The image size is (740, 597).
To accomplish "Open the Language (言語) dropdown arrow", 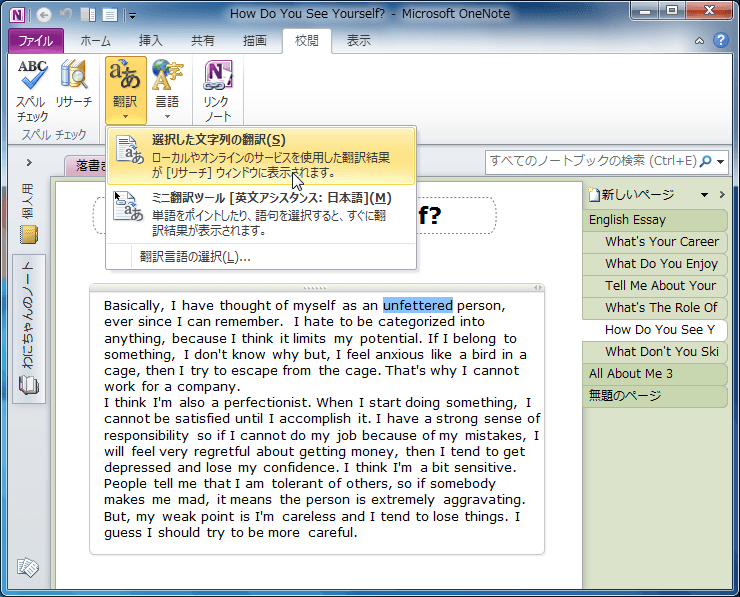I will click(x=168, y=117).
